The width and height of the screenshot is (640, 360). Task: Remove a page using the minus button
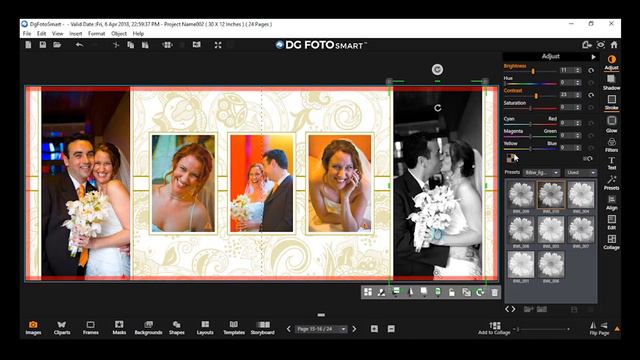[x=391, y=329]
